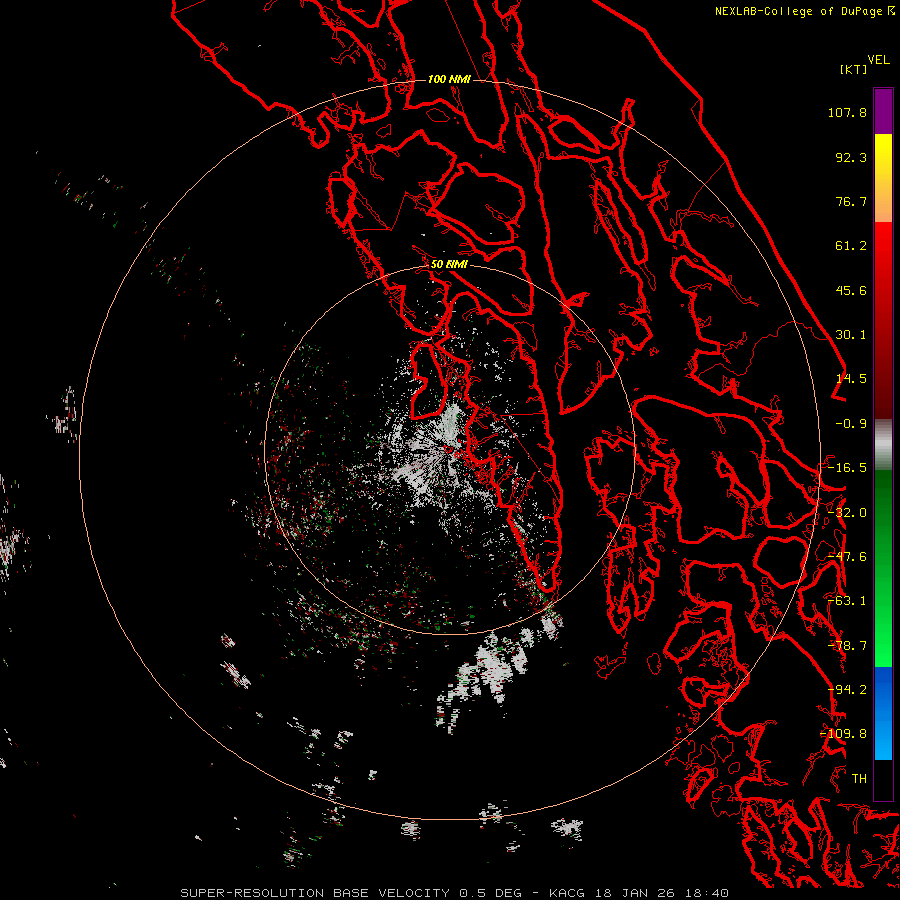The height and width of the screenshot is (900, 900).
Task: Click the [KT] units label
Action: pos(854,69)
